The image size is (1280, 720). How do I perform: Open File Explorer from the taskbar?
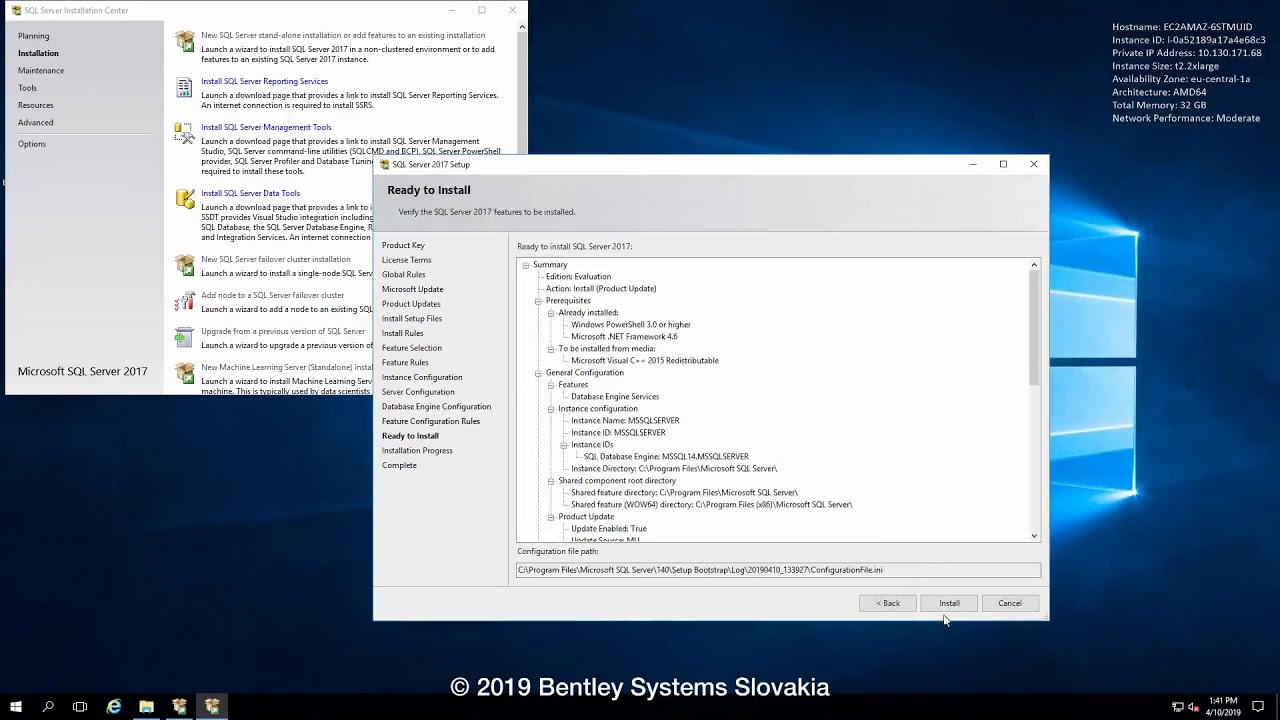point(146,707)
